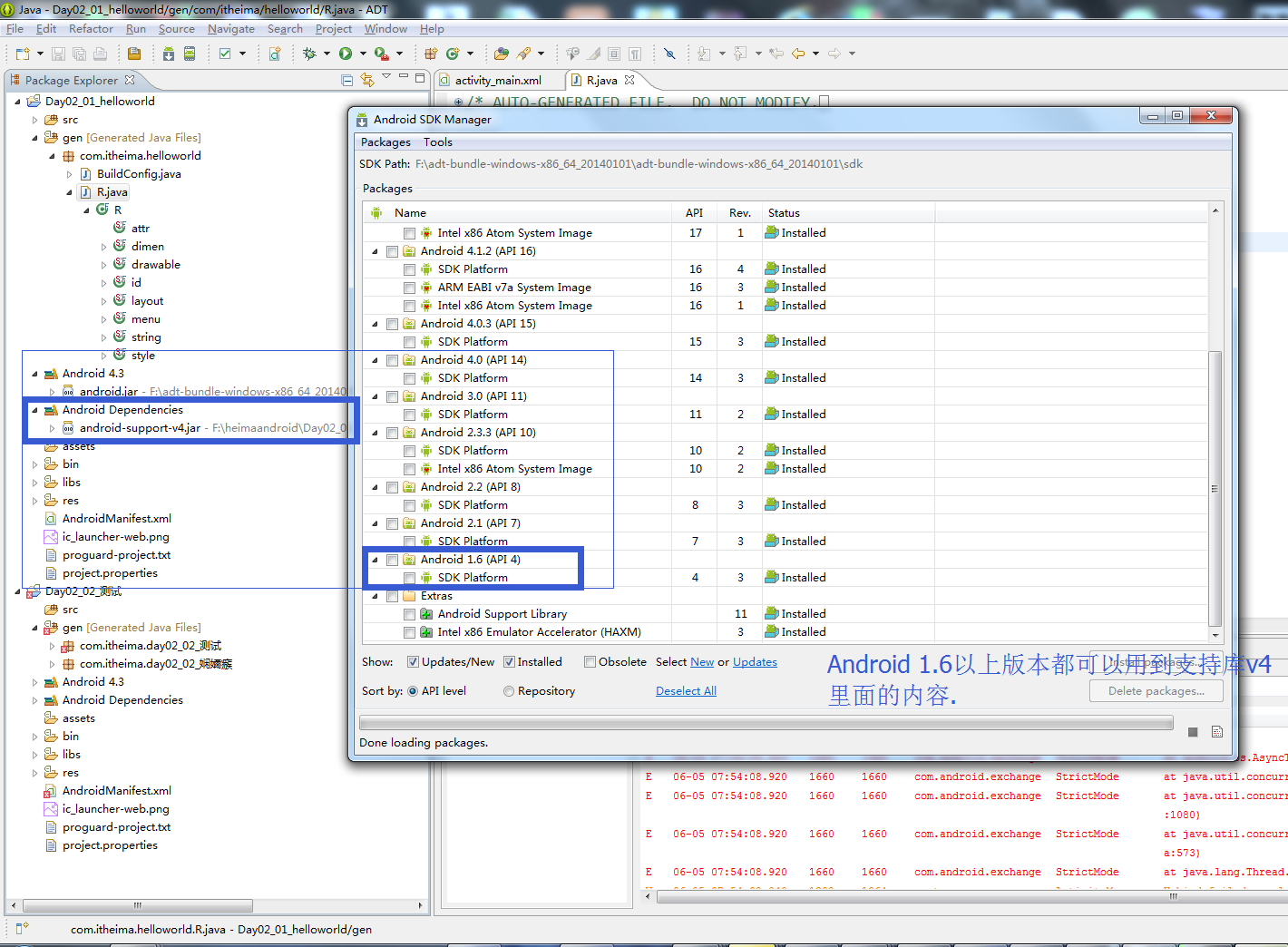Viewport: 1288px width, 947px height.
Task: Select android-support-v4.jar in Package Explorer
Action: (x=140, y=428)
